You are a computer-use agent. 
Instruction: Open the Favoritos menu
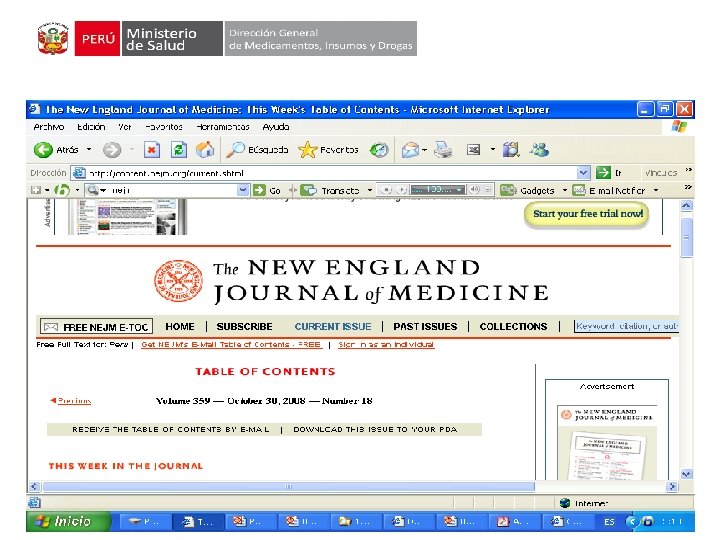(164, 127)
